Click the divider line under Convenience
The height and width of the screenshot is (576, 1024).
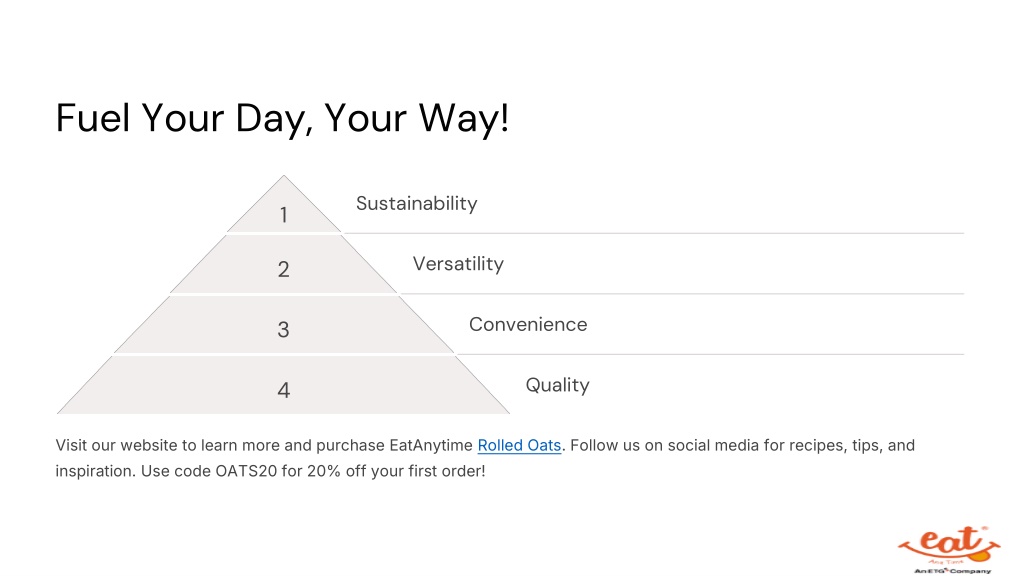click(x=711, y=355)
